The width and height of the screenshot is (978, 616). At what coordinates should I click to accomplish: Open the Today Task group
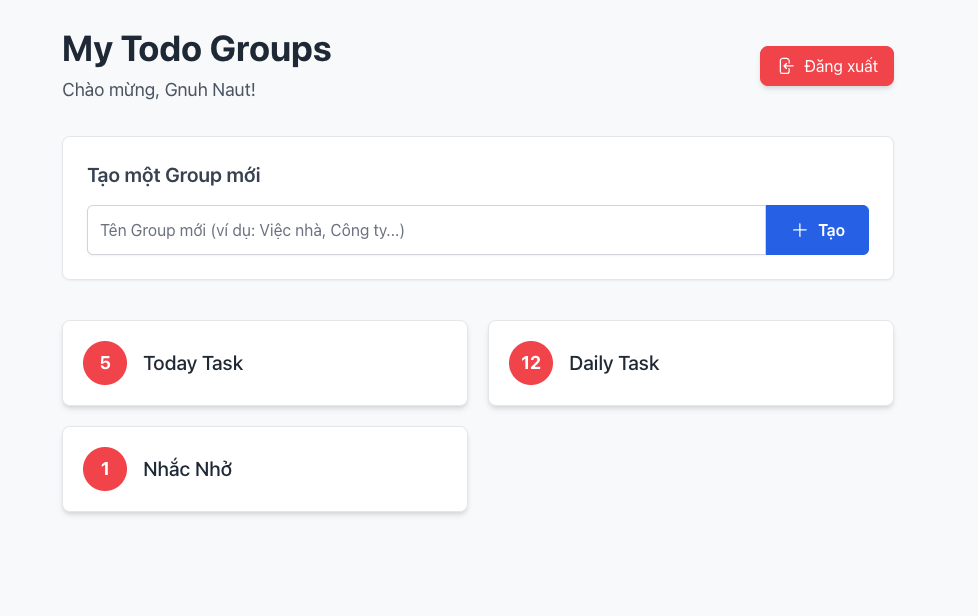click(x=265, y=363)
